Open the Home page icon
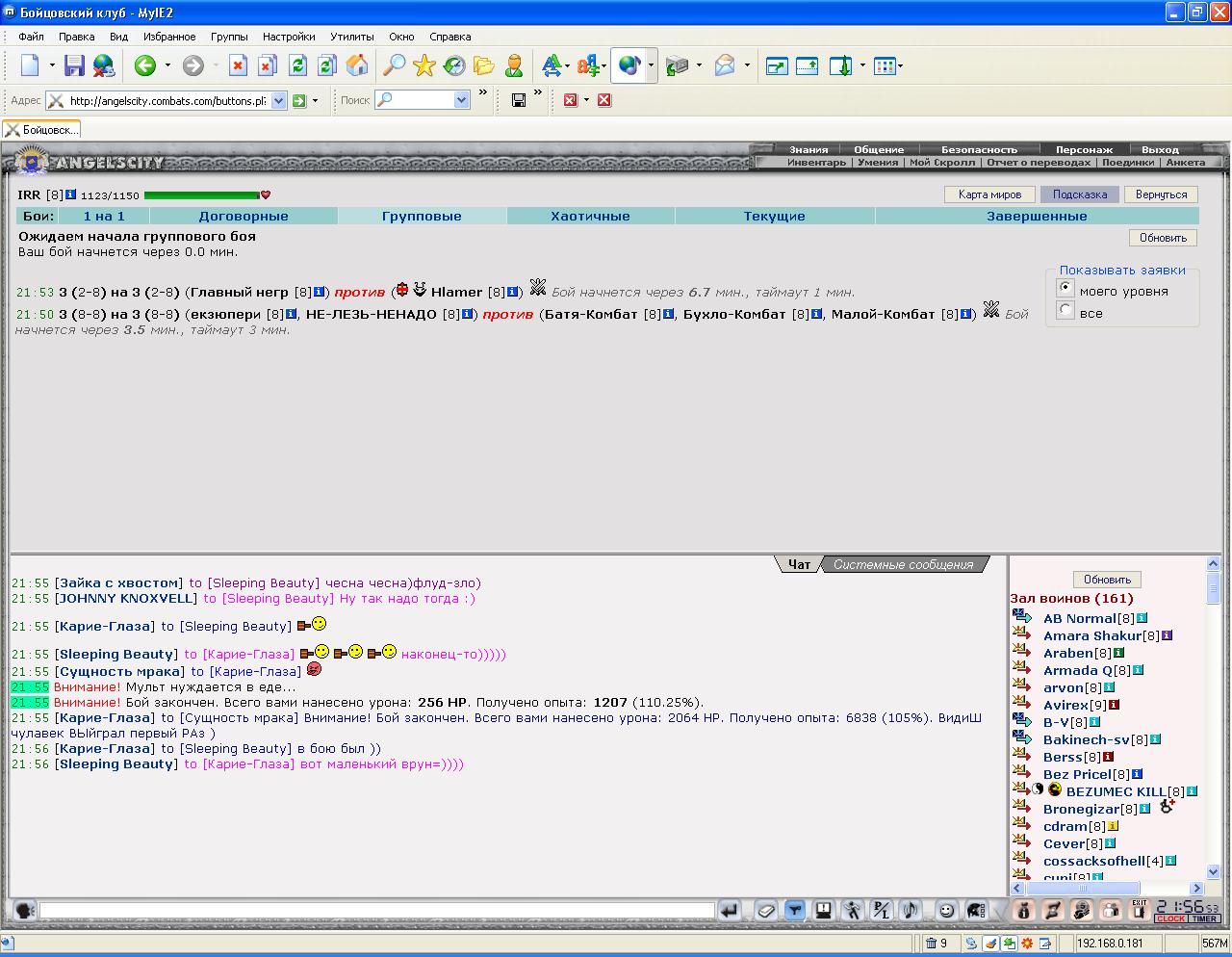Image resolution: width=1232 pixels, height=957 pixels. pos(357,65)
